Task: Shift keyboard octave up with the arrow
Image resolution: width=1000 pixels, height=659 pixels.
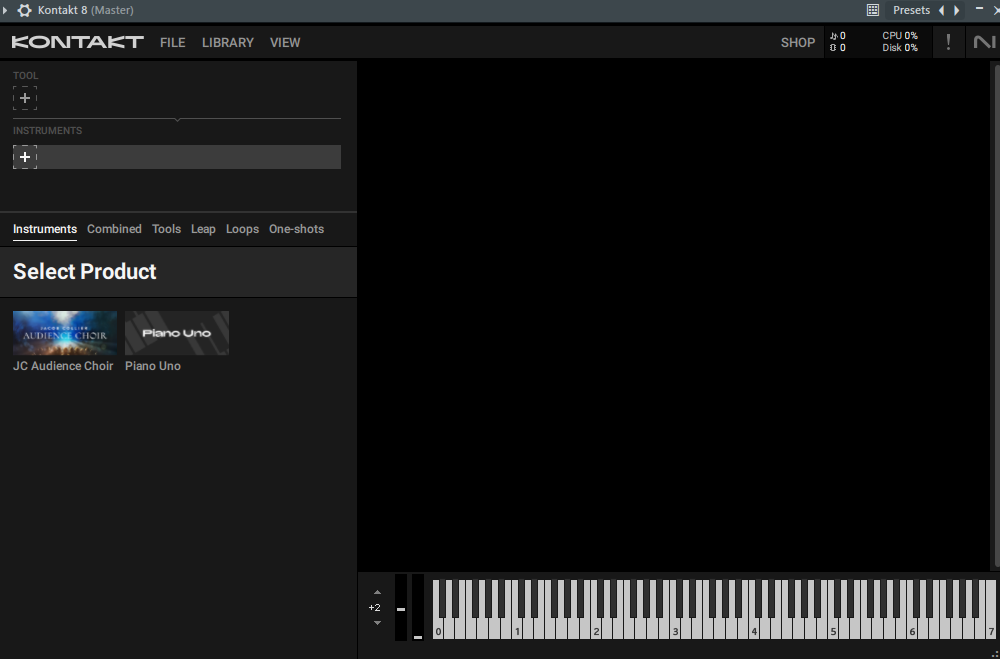Action: coord(377,593)
